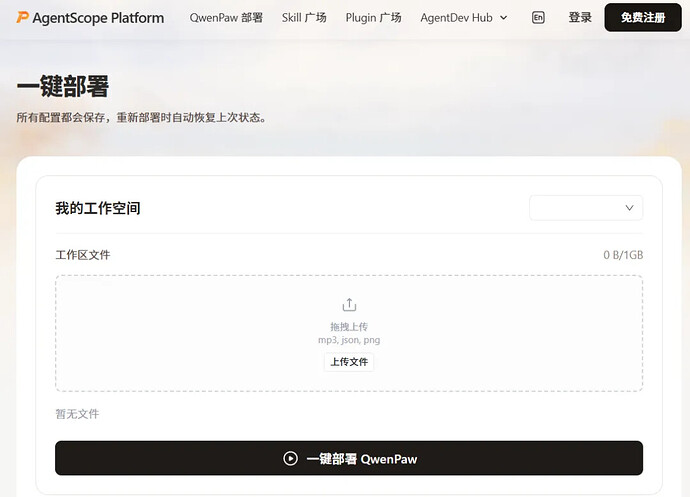
Task: Click the 免费注册 button
Action: click(643, 18)
